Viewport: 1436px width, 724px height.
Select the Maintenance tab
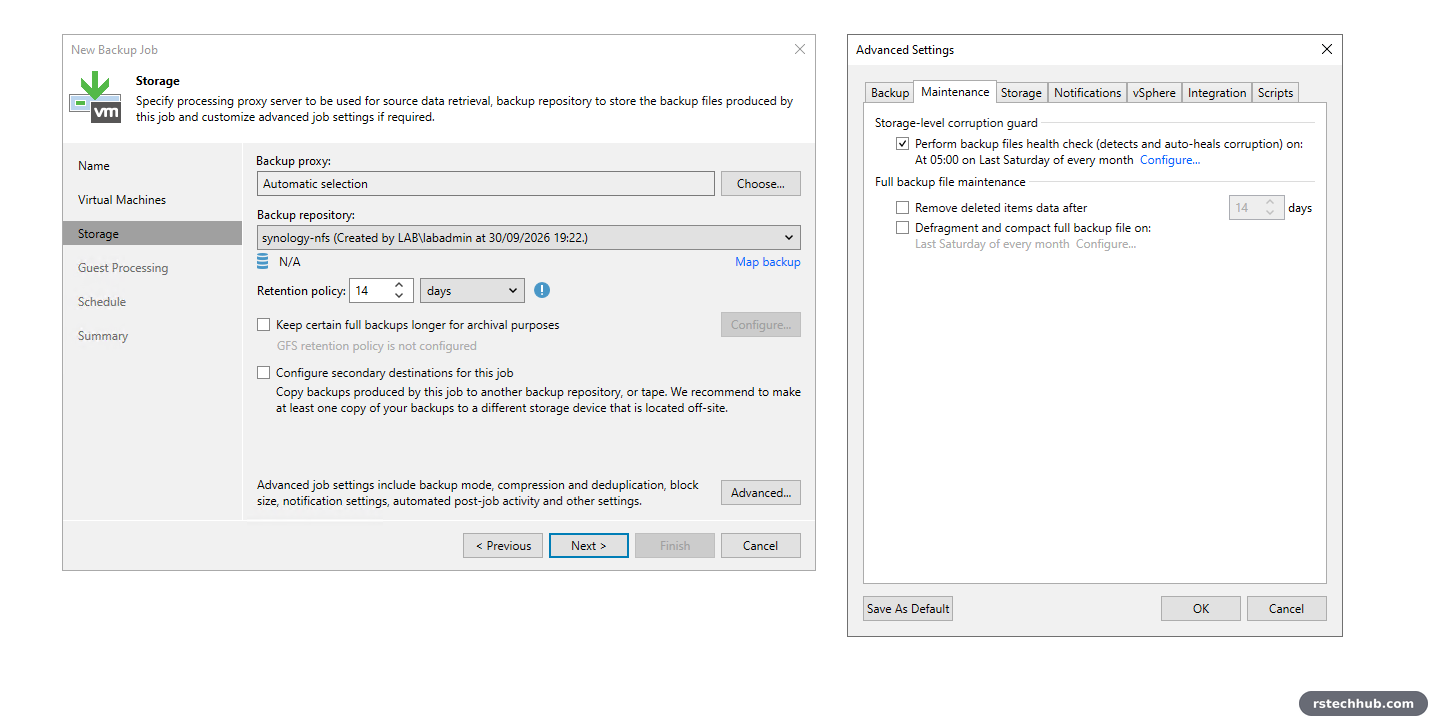[955, 92]
